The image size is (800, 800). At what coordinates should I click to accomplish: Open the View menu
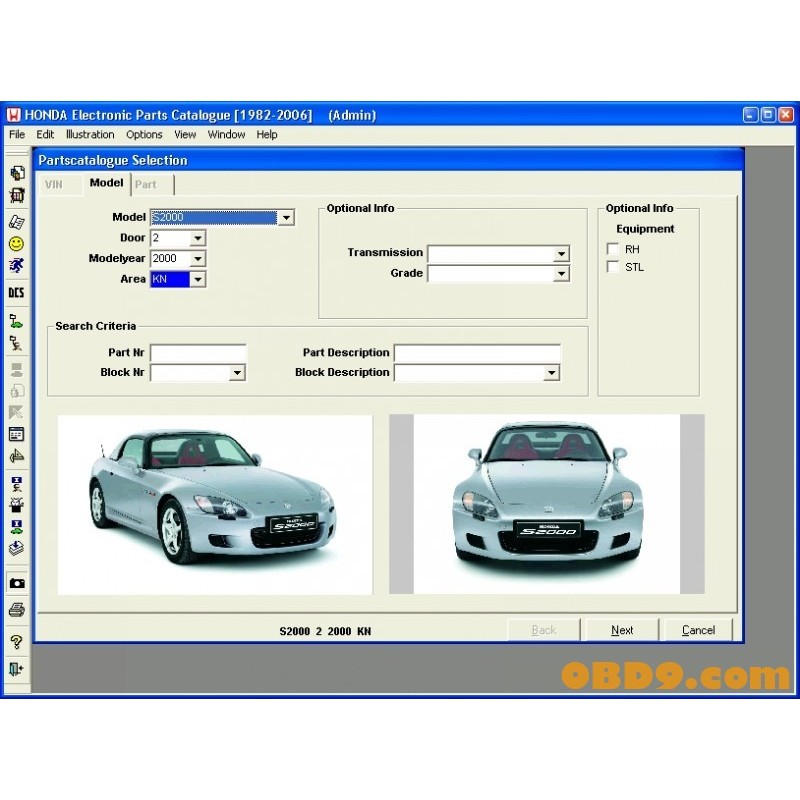[x=185, y=135]
